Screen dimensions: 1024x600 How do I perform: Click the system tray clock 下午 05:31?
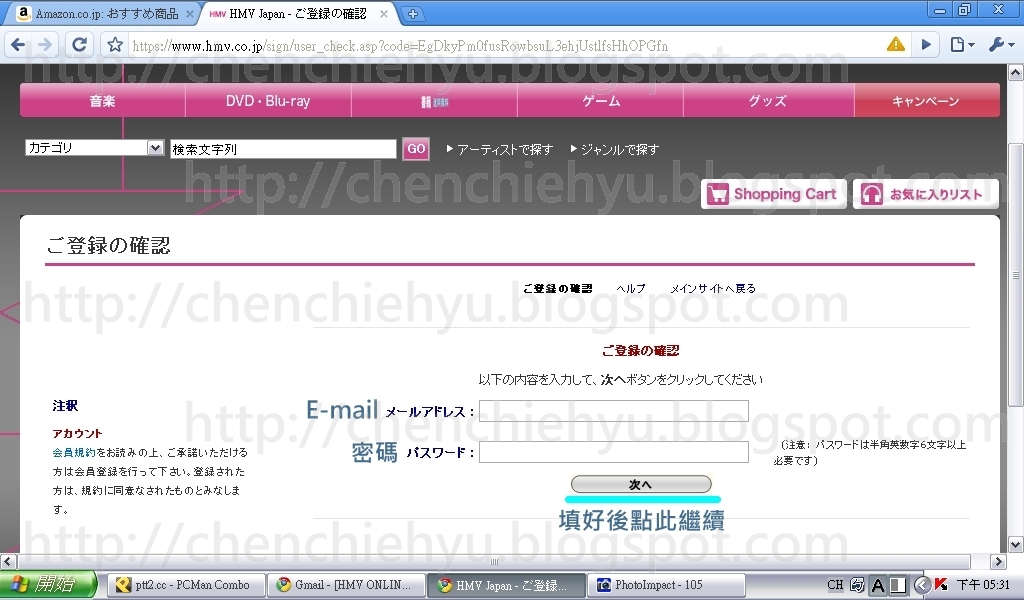984,585
